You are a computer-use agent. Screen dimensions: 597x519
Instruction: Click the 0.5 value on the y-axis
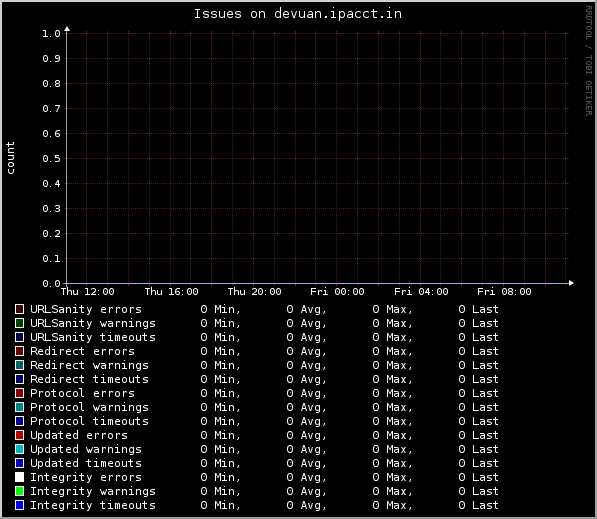[51, 158]
